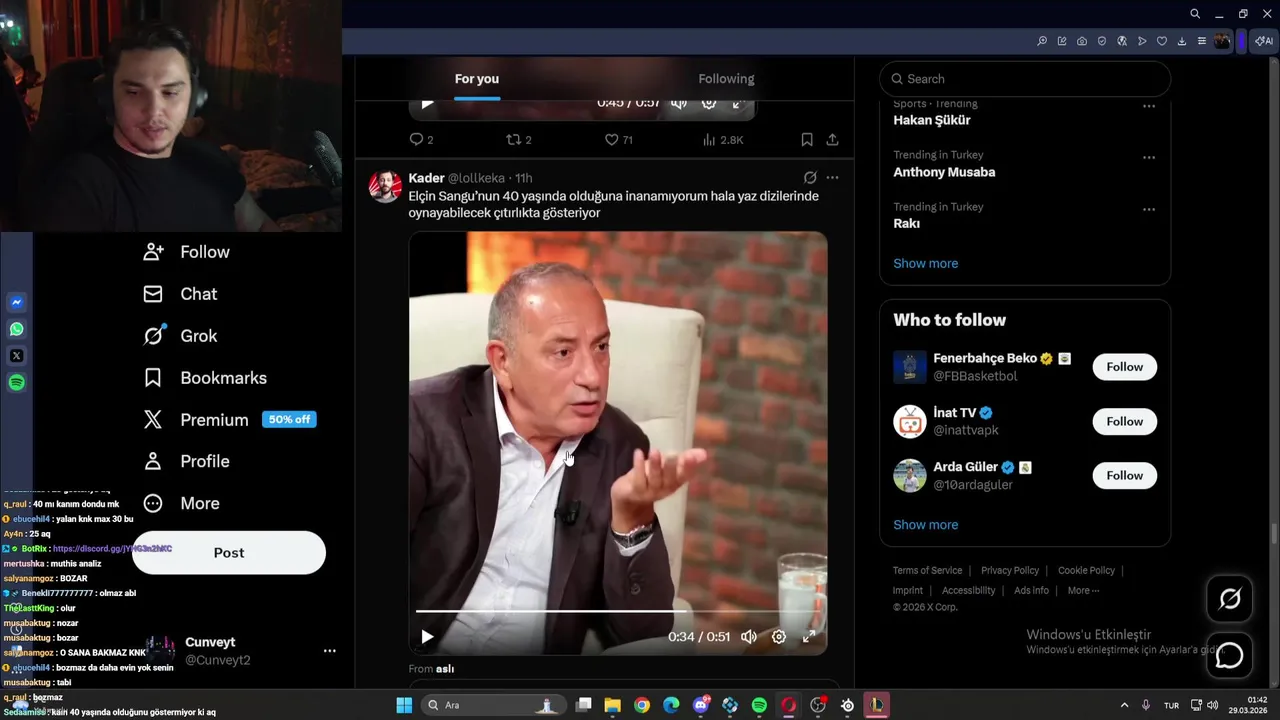Click the Windows taskbar search box

494,705
